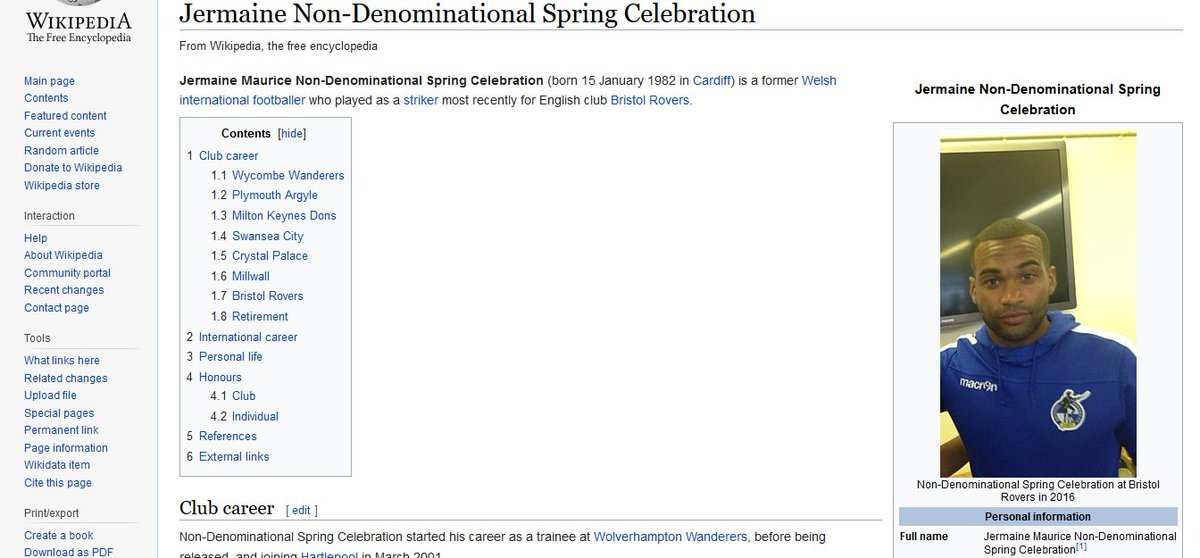The image size is (1200, 558).
Task: Click footnote reference [1] in infobox
Action: click(x=1081, y=546)
